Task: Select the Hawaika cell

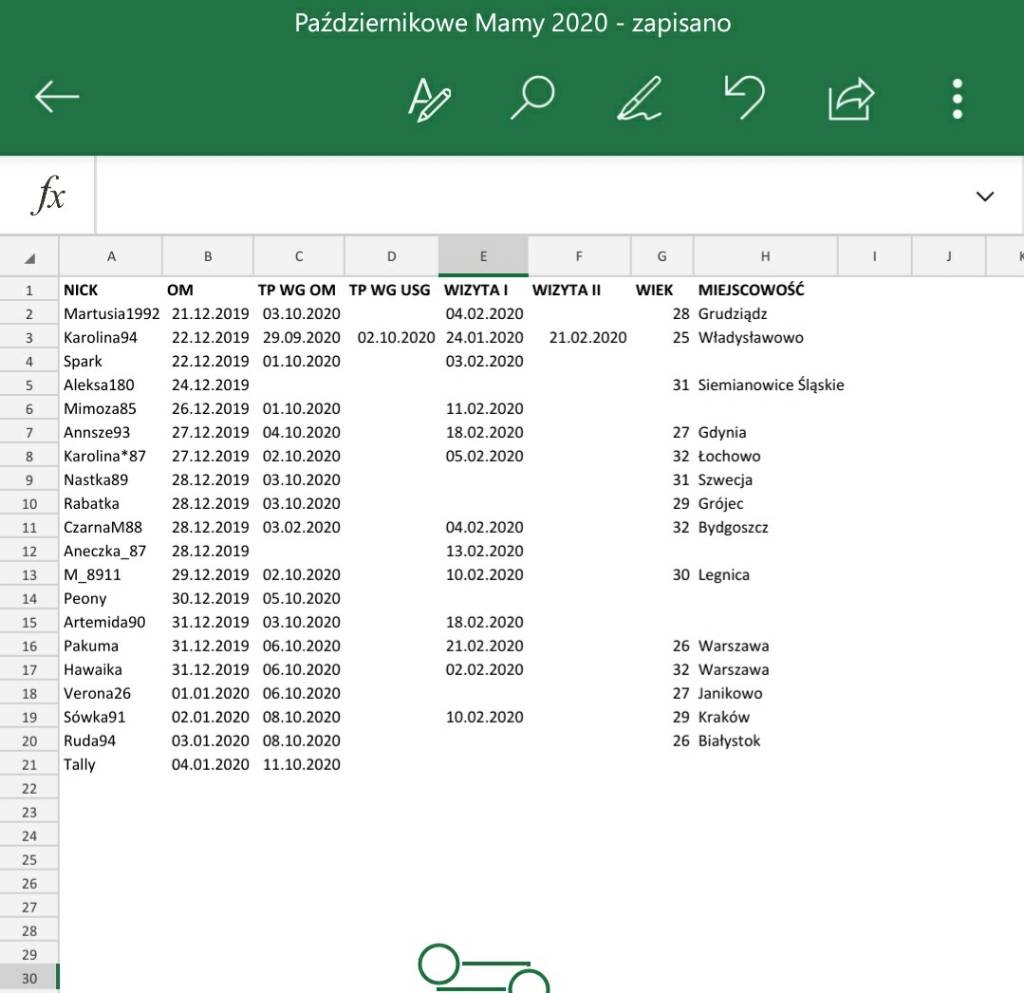Action: pyautogui.click(x=111, y=669)
